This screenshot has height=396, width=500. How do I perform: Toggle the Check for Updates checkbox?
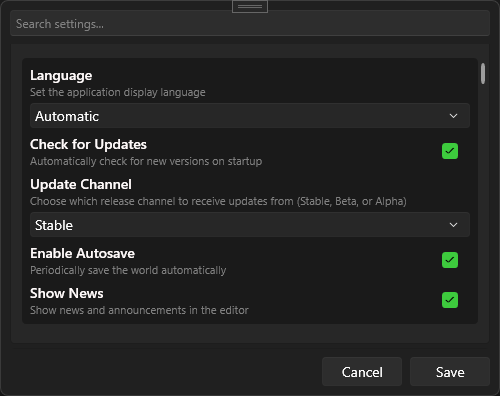point(450,151)
